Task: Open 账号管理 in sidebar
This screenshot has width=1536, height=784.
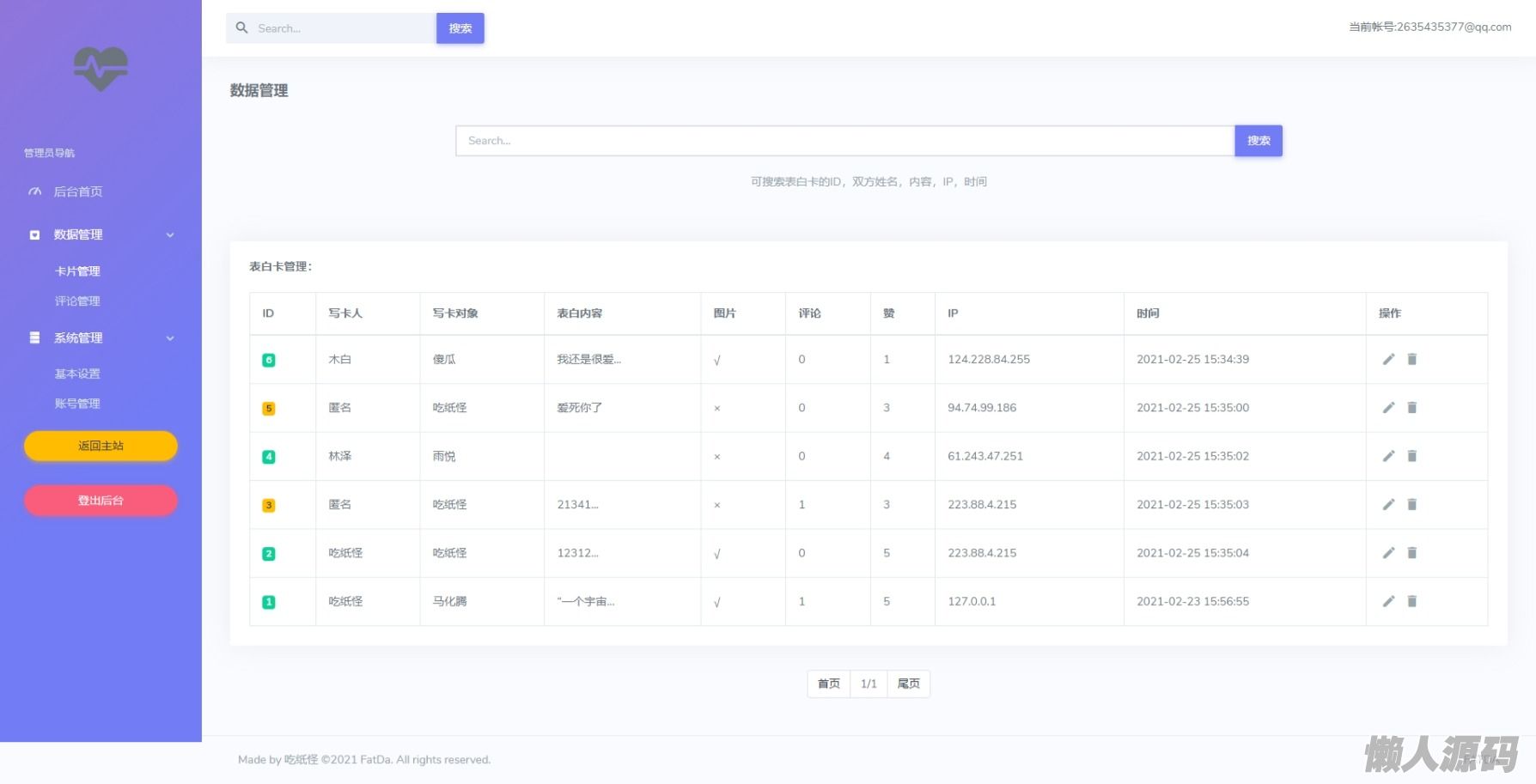Action: pos(77,404)
